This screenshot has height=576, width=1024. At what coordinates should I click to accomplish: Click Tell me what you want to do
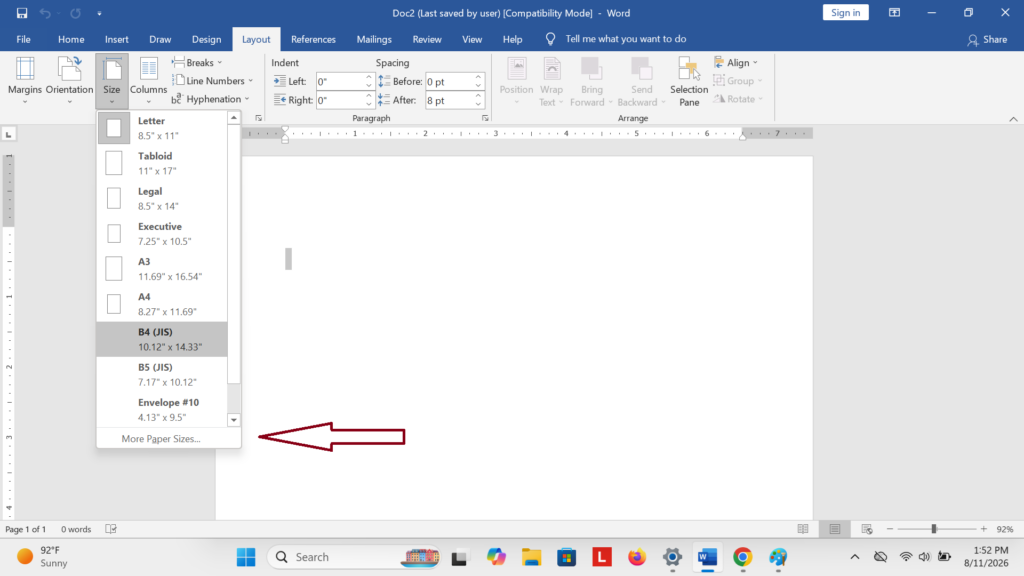click(x=625, y=39)
